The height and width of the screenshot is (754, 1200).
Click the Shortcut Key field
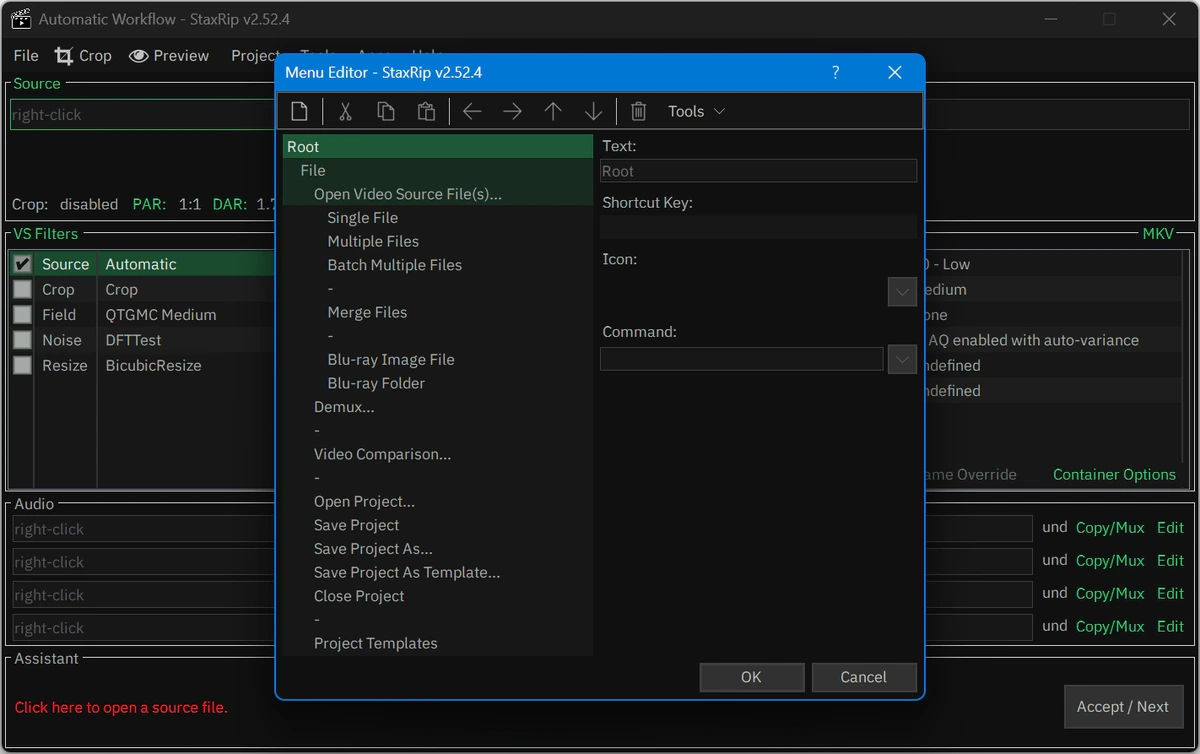click(x=758, y=227)
